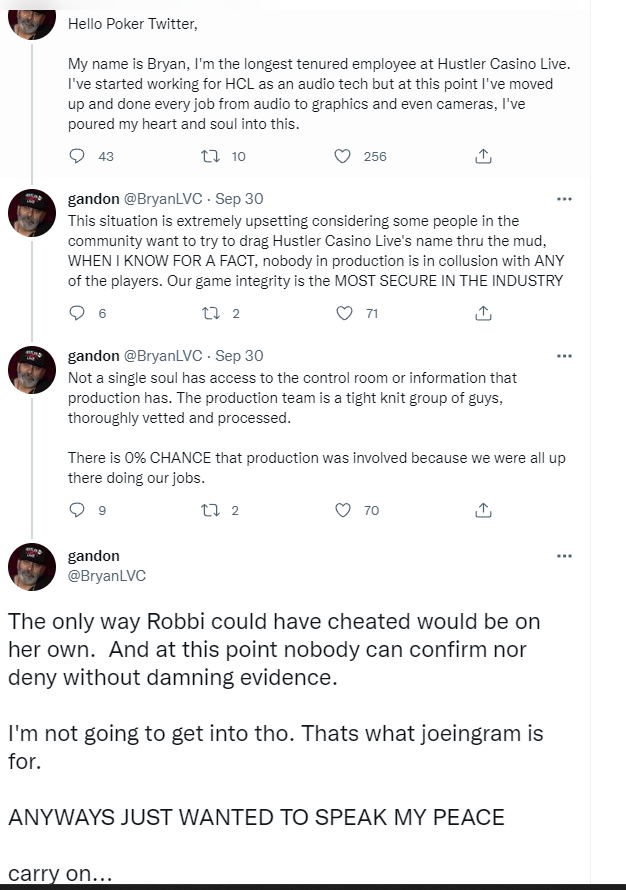Click gandon's avatar on the 'extremely upsetting' tweet

point(32,213)
